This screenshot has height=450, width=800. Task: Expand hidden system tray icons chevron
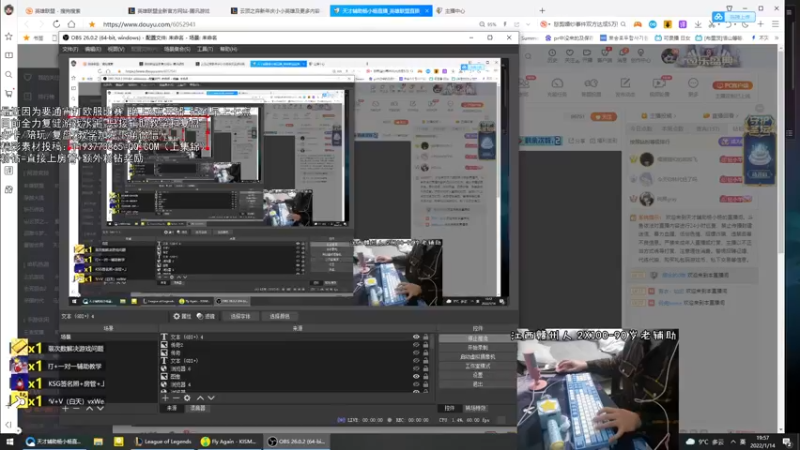point(733,441)
